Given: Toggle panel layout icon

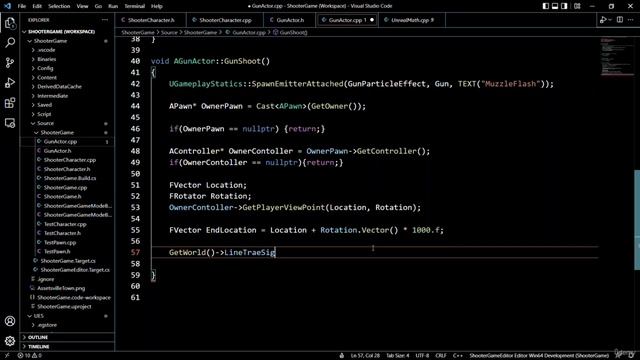Looking at the screenshot, I should [x=555, y=6].
